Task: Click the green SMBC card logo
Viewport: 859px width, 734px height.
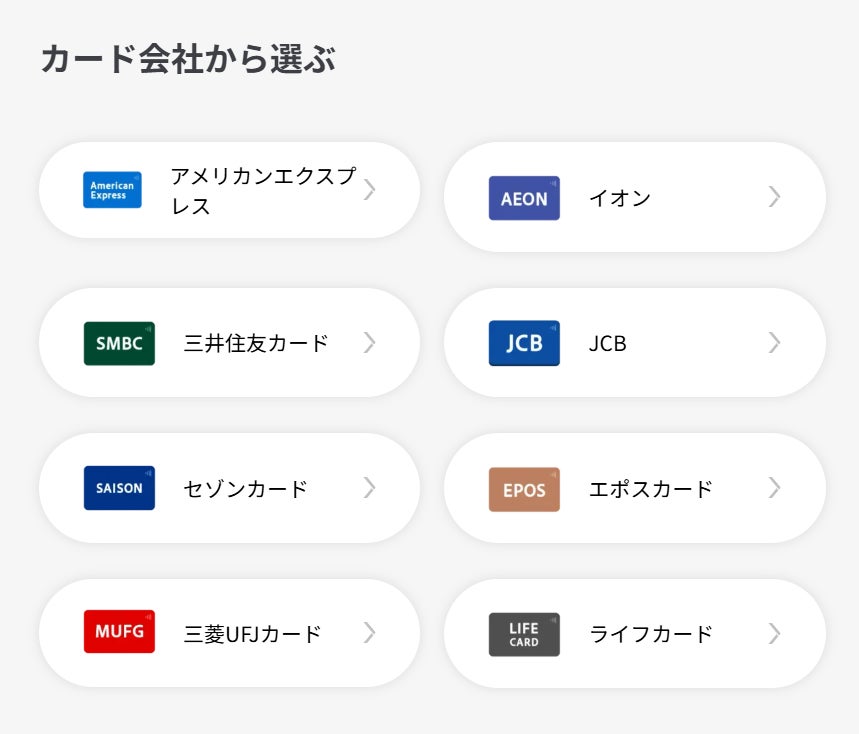Action: [x=119, y=343]
